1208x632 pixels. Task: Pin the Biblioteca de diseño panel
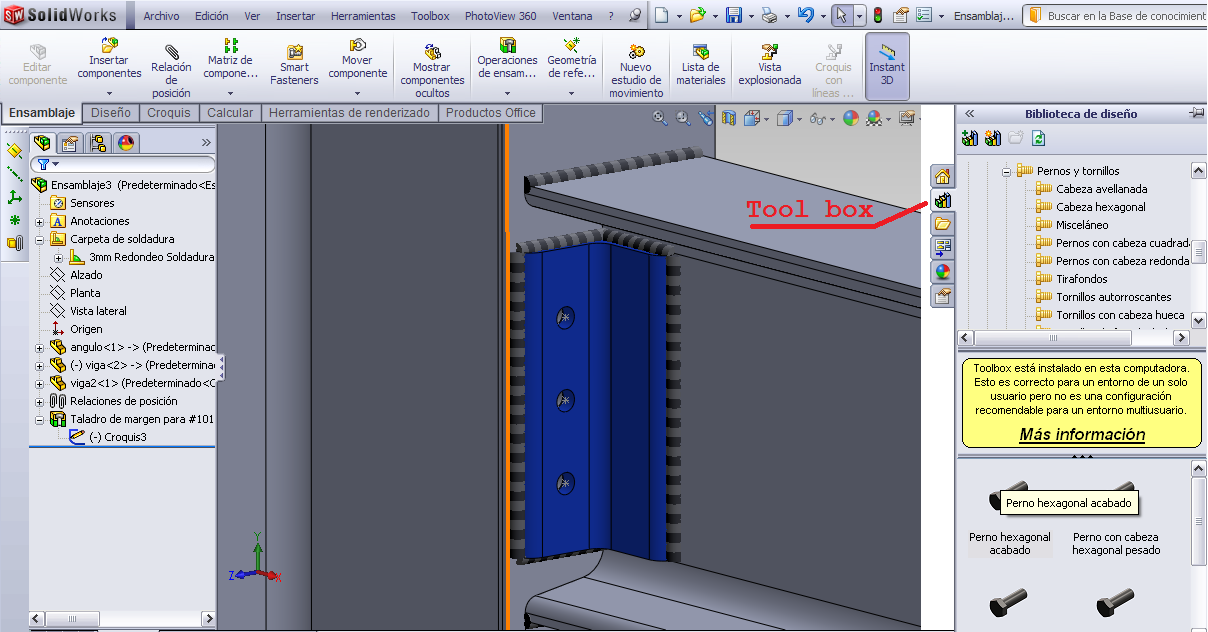(x=1196, y=114)
